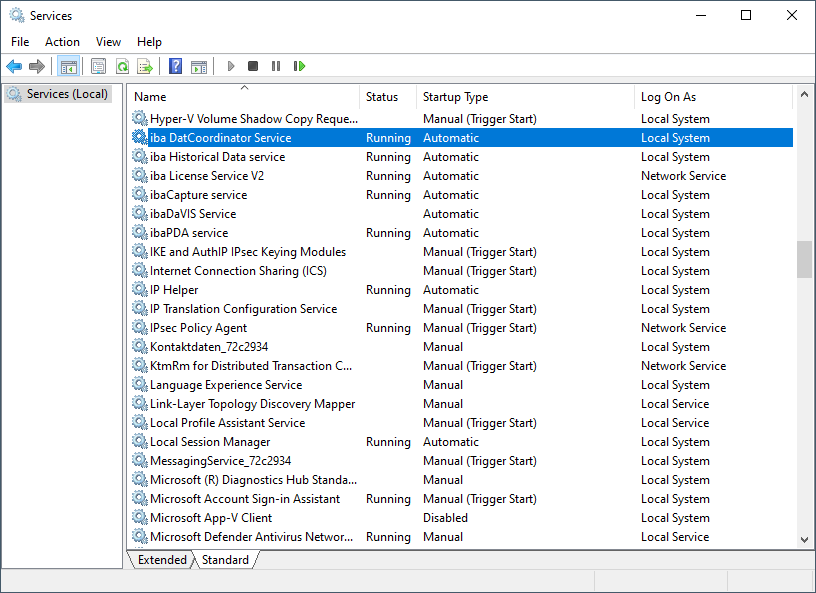The image size is (816, 593).
Task: Click the Forward arrow toolbar icon
Action: 37,66
